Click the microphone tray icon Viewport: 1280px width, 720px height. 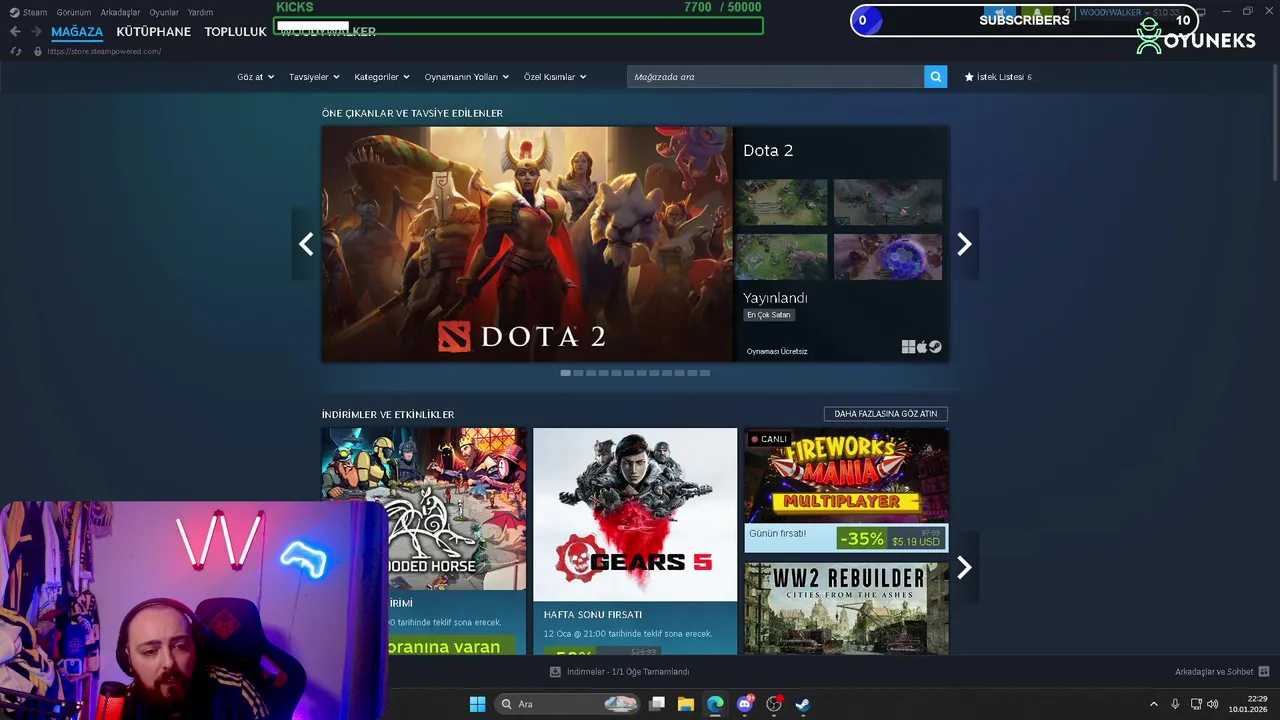[1175, 704]
